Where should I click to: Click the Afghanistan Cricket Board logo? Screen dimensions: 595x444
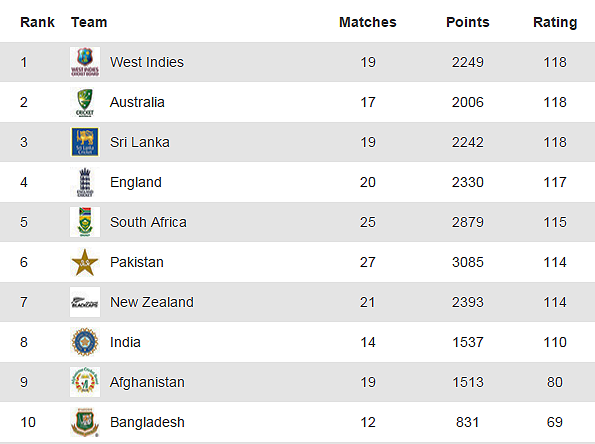click(x=85, y=382)
